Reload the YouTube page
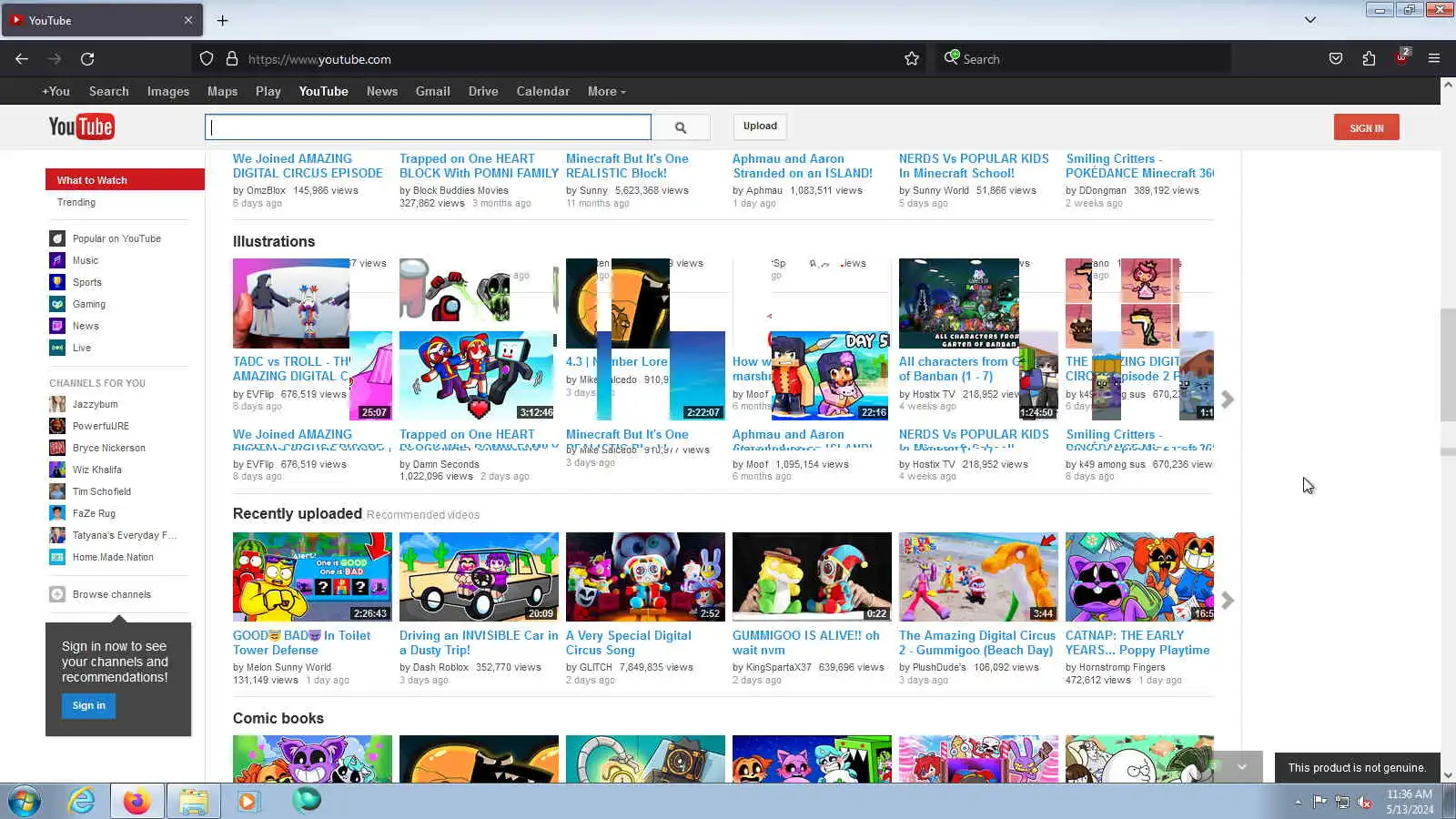Screen dimensions: 1456x819 [x=87, y=59]
